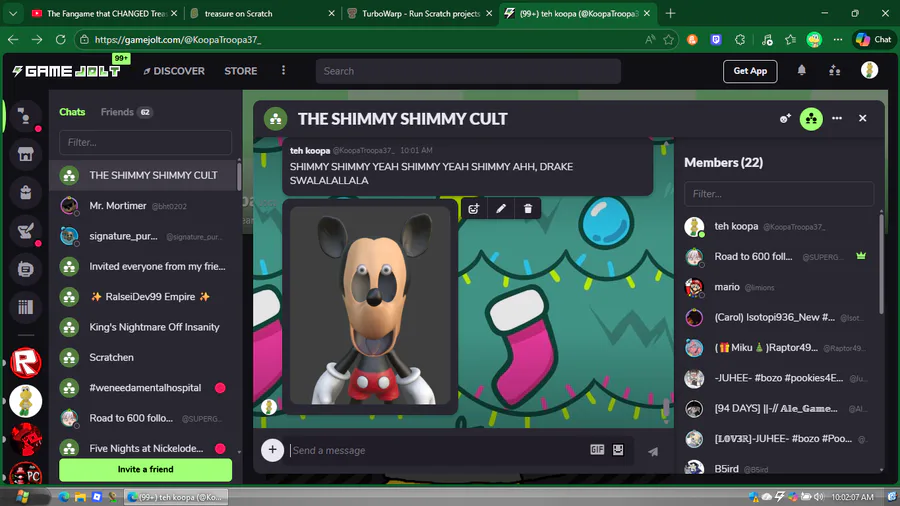Send the message with paper plane icon
900x506 pixels.
tap(653, 451)
